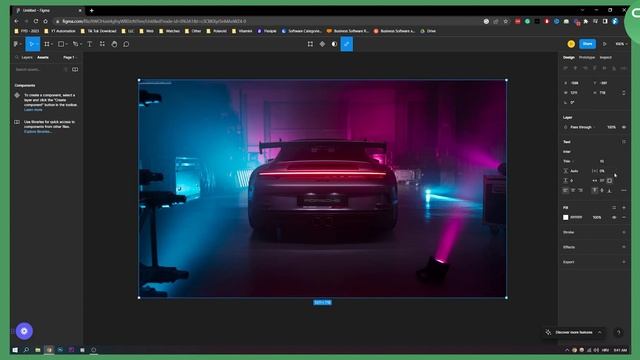
Task: Open the Pass through blend mode dropdown
Action: [x=582, y=127]
